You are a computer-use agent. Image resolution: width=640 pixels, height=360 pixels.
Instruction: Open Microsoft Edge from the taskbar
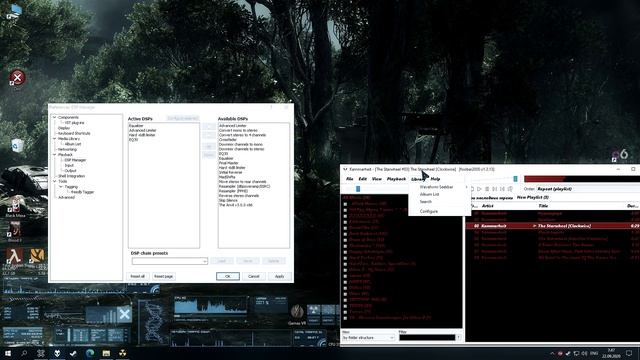click(90, 353)
